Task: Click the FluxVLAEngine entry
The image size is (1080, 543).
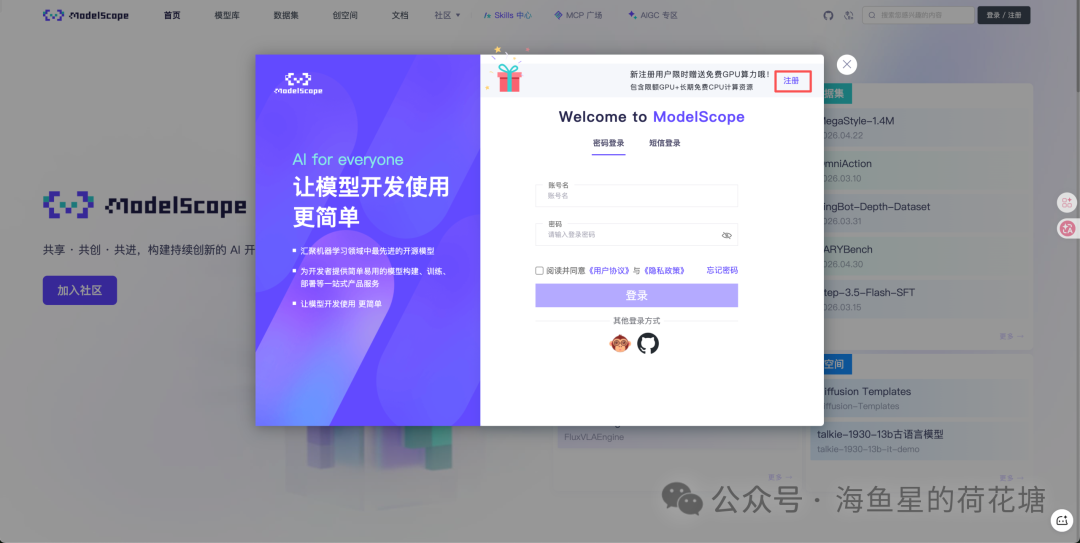Action: click(594, 437)
